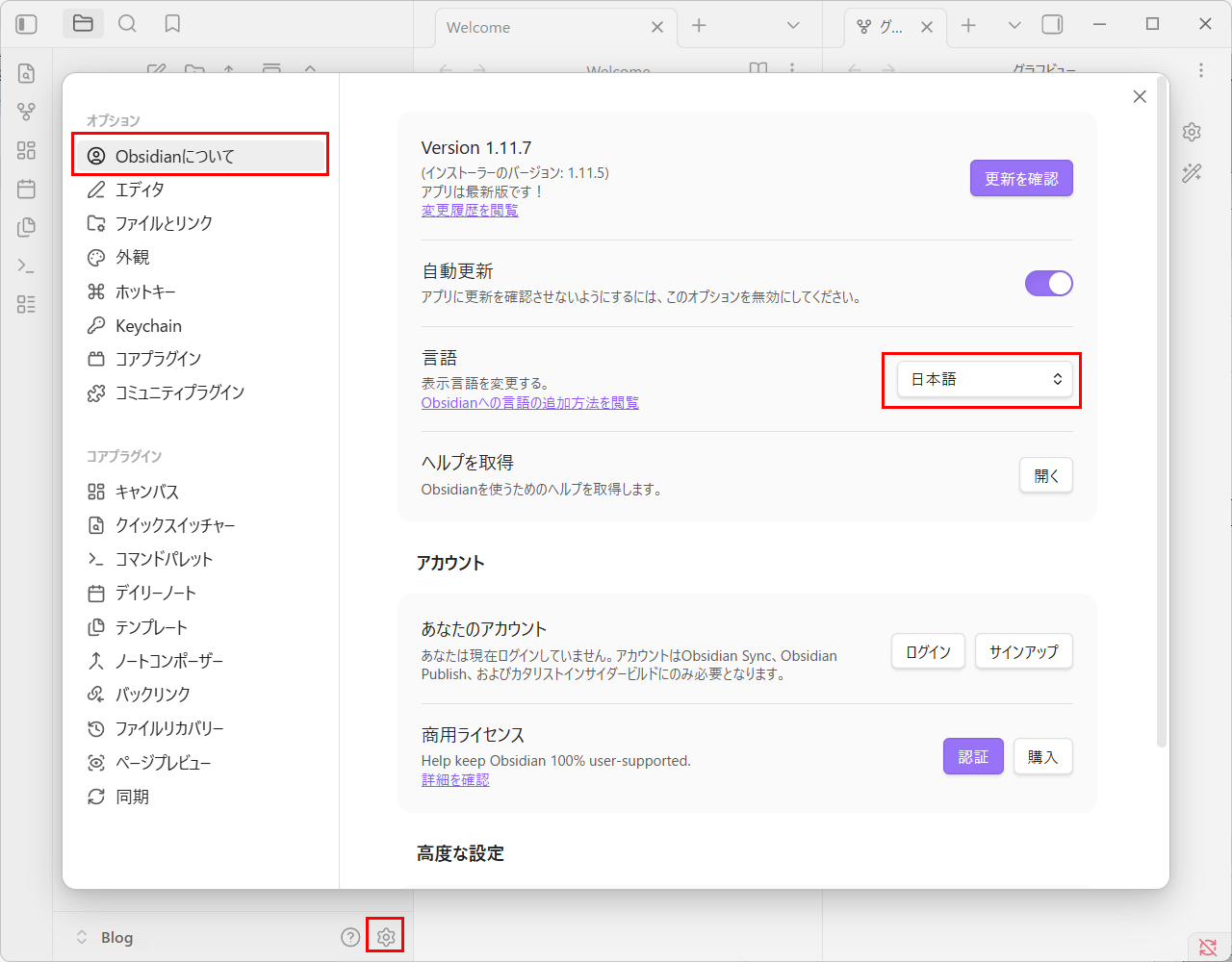Open the settings gear icon beside Blog vault

click(x=386, y=937)
